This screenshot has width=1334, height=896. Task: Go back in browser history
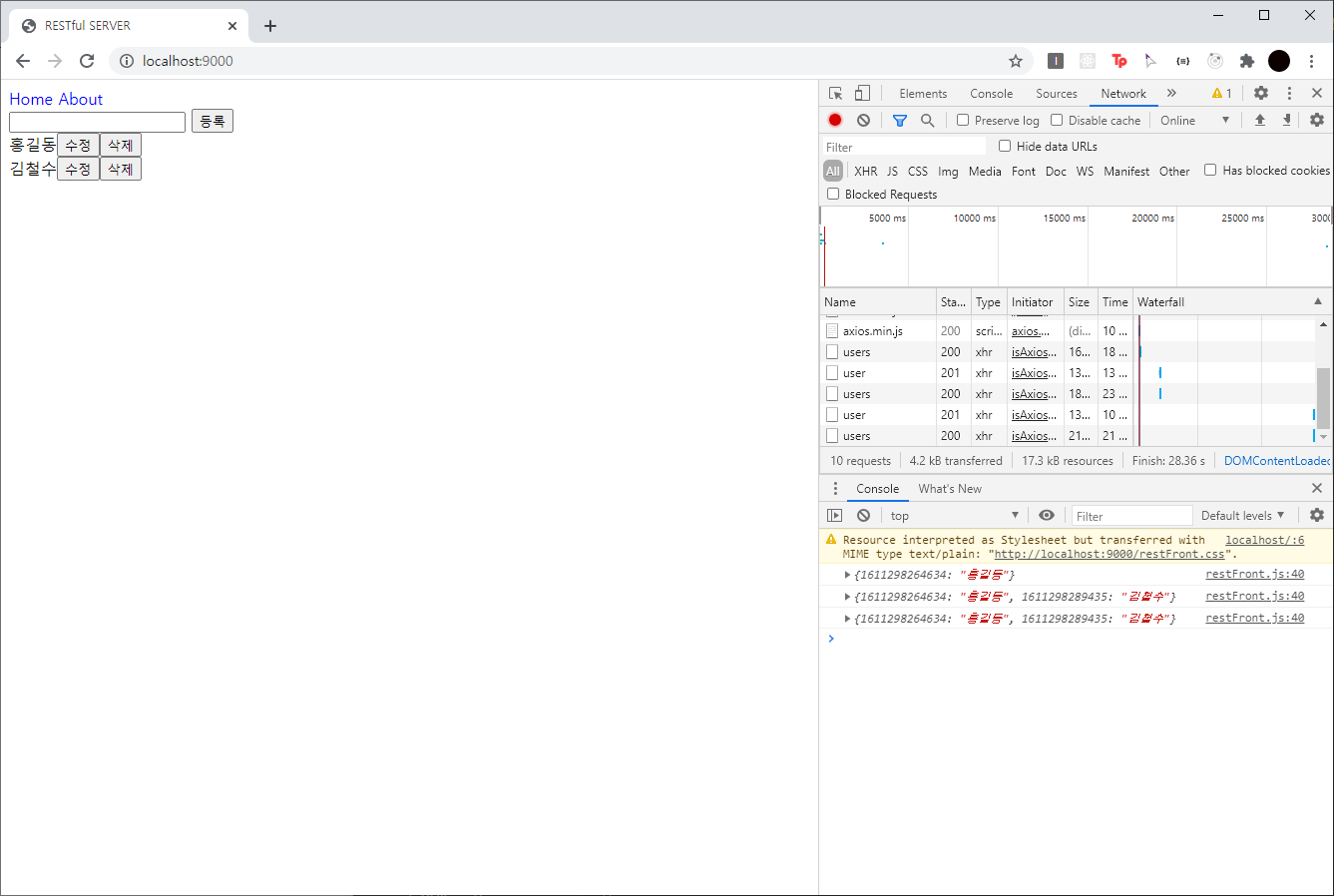23,61
